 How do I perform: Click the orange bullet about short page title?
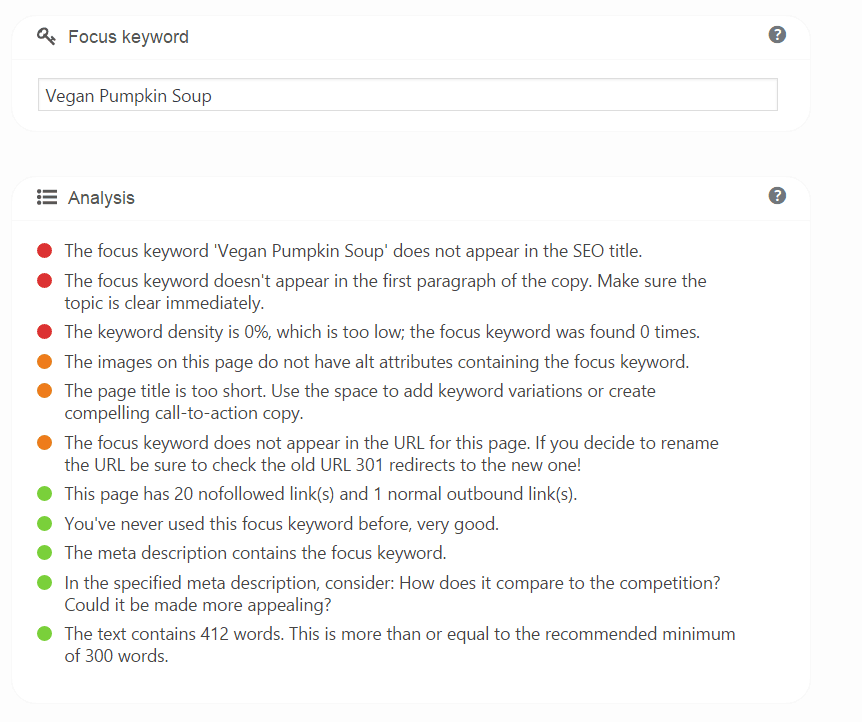click(x=44, y=391)
